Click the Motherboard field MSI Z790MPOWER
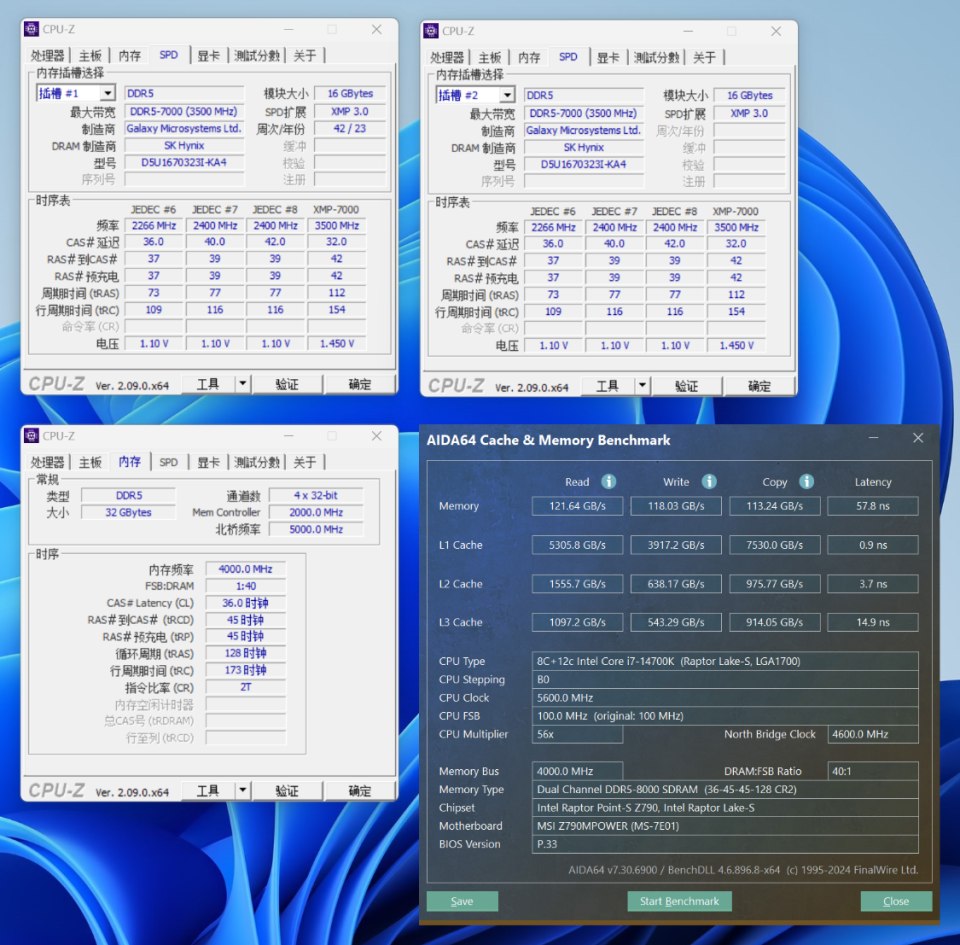The height and width of the screenshot is (945, 960). coord(725,826)
